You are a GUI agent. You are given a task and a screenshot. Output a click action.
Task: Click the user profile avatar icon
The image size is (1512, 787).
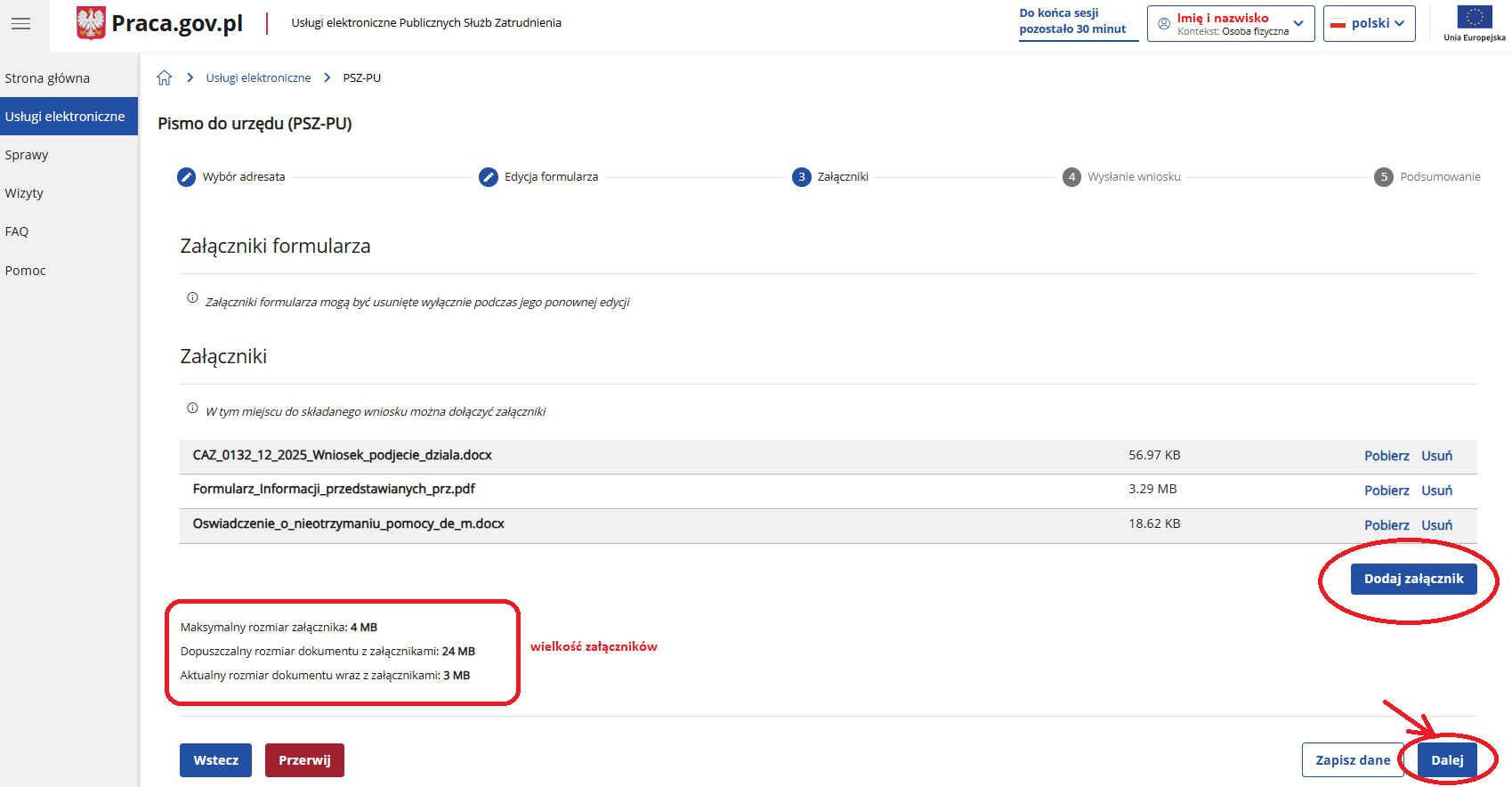tap(1164, 24)
